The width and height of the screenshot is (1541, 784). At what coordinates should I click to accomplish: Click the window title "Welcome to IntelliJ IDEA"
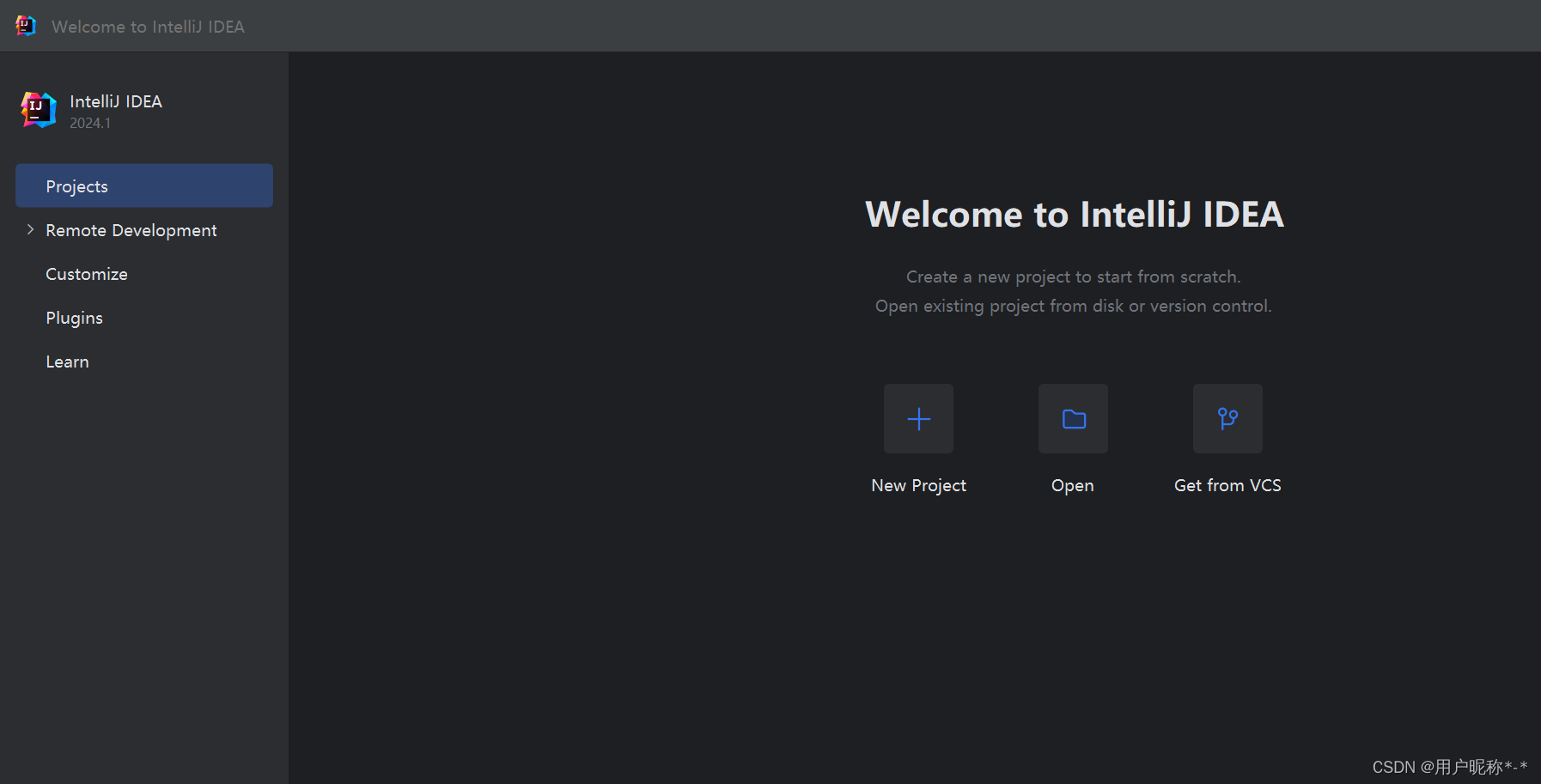tap(148, 27)
